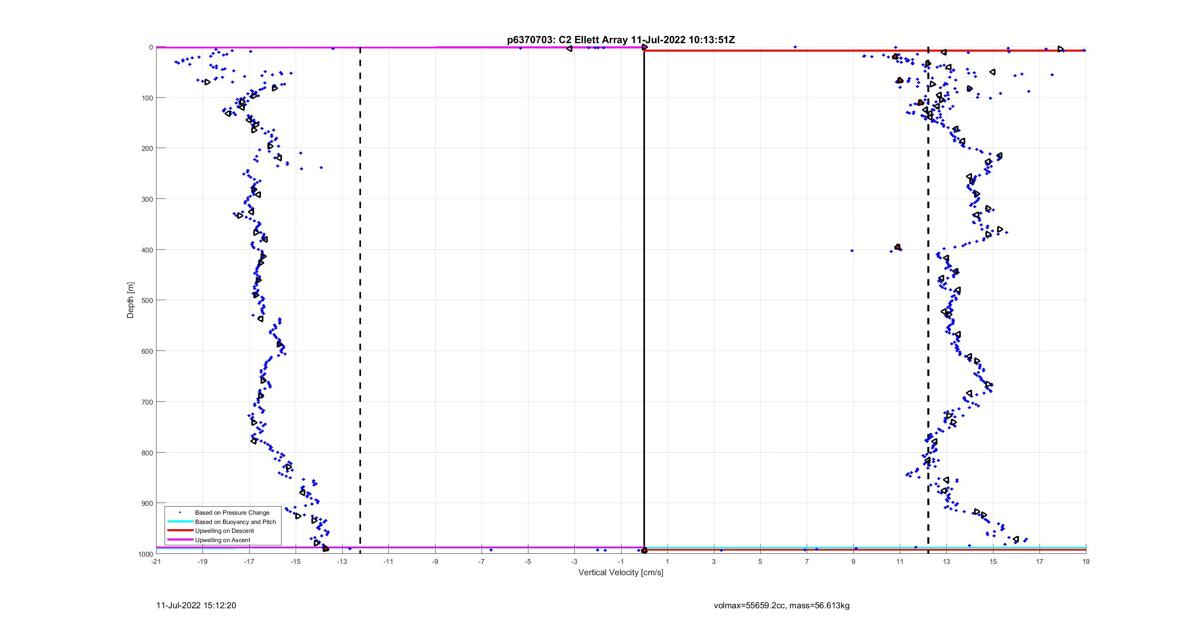The height and width of the screenshot is (622, 1200).
Task: Click x-axis tick label '-13'
Action: 342,562
